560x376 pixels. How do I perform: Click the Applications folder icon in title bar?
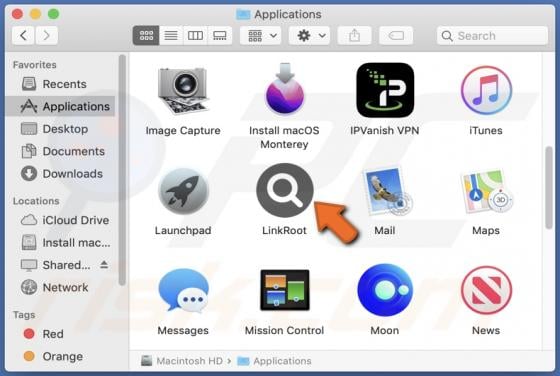tap(243, 14)
